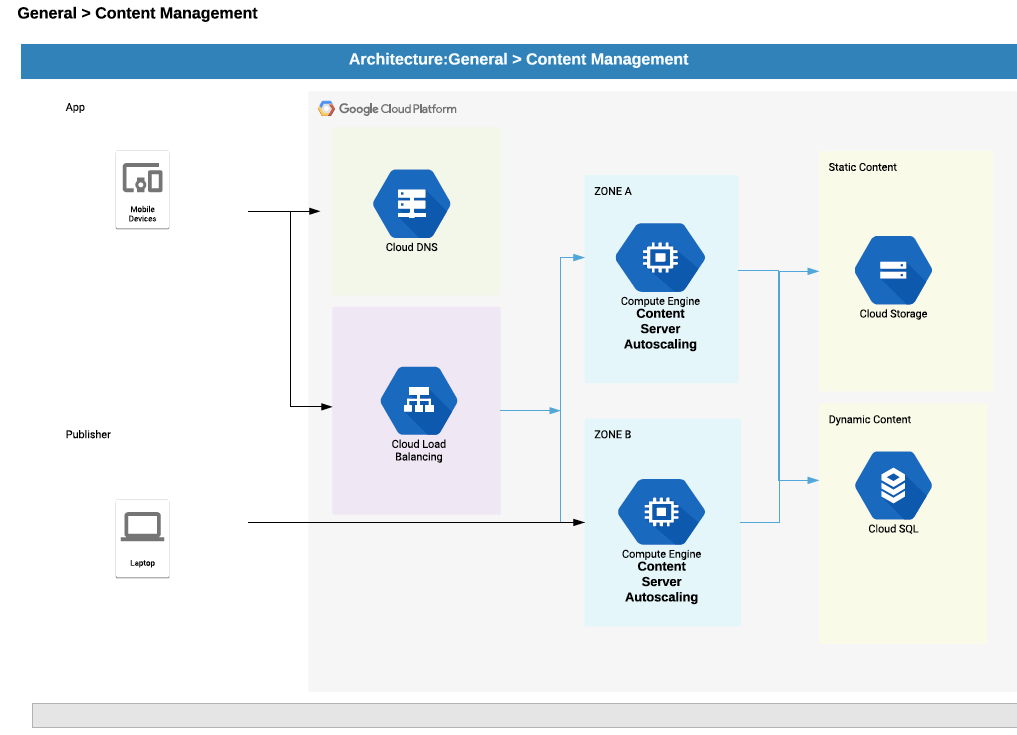Select the 'Cloud Load Balancing' caption

pos(419,450)
